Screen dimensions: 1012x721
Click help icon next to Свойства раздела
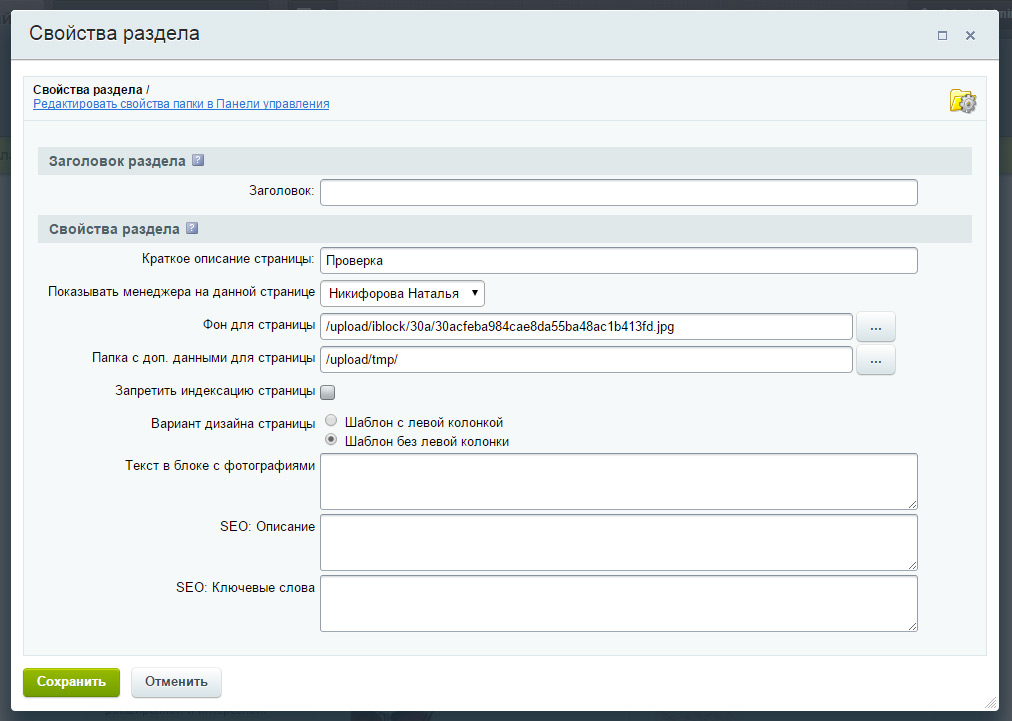click(192, 229)
